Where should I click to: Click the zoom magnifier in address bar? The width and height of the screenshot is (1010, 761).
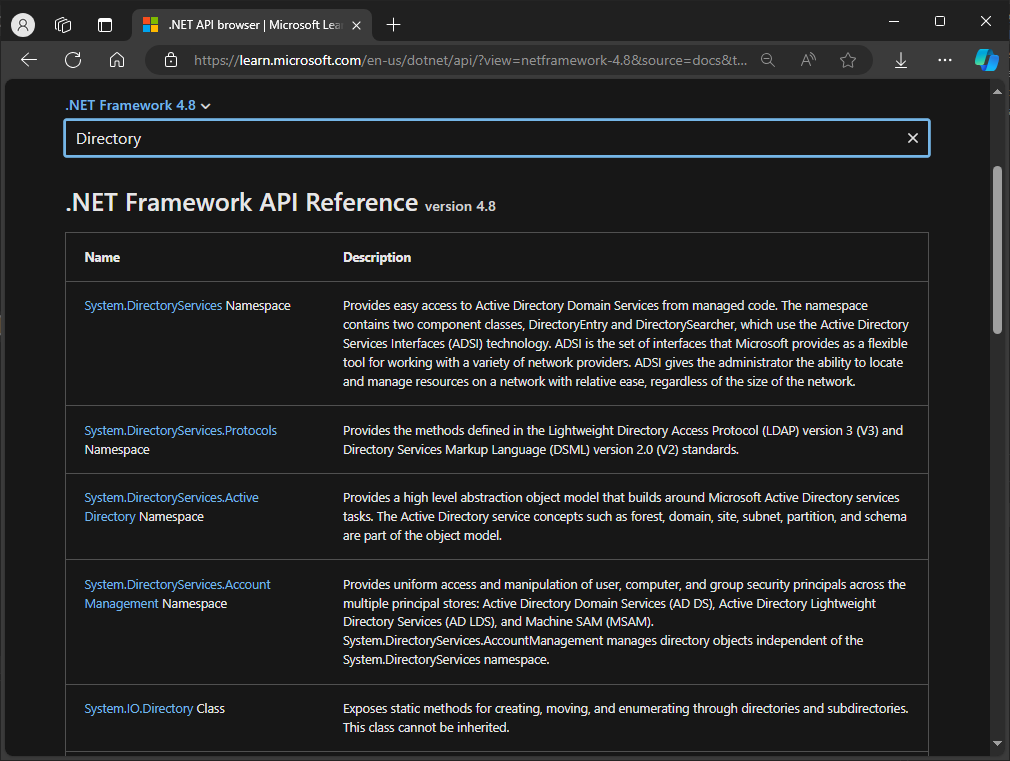767,60
